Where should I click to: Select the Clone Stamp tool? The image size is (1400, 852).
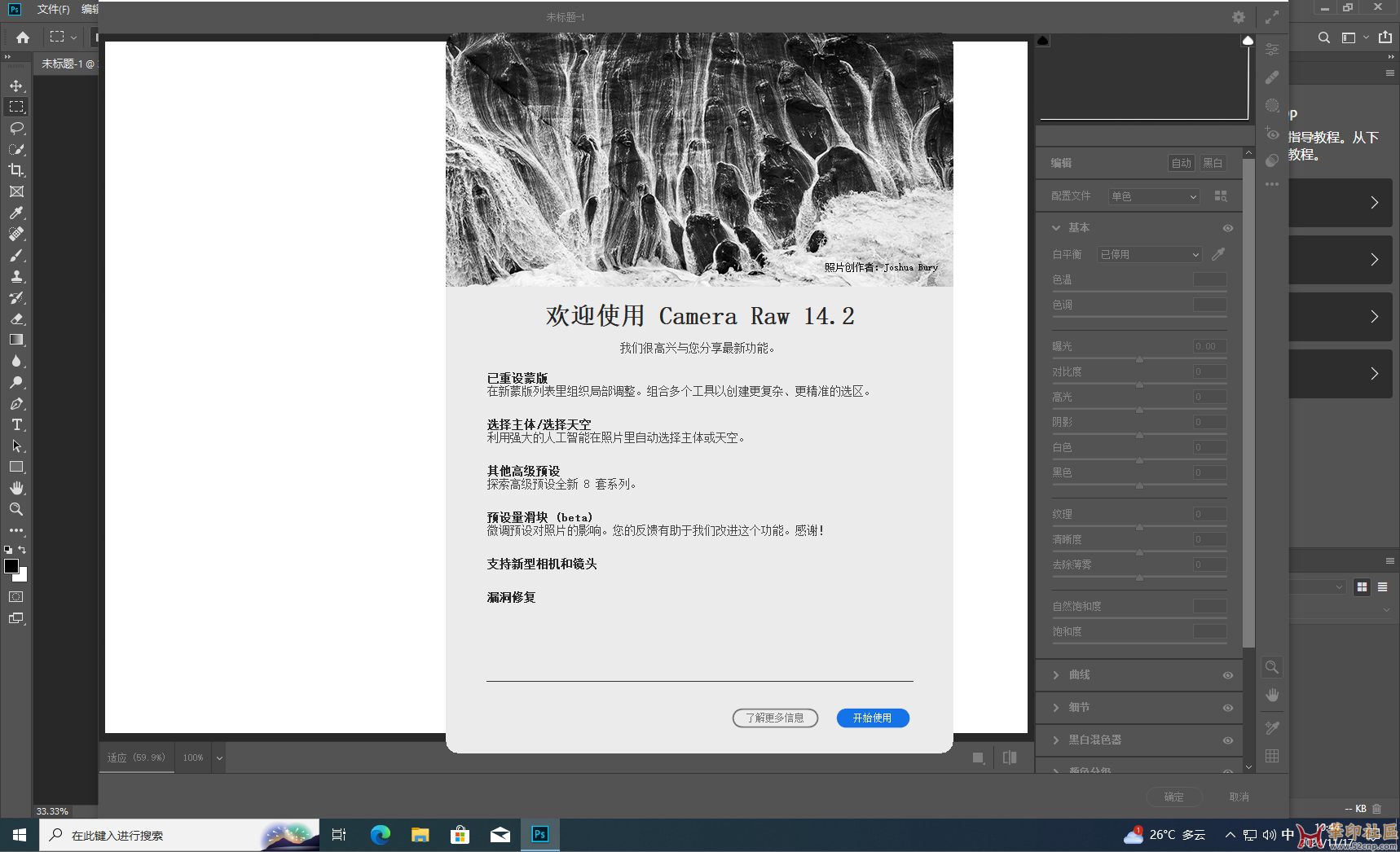pos(16,276)
